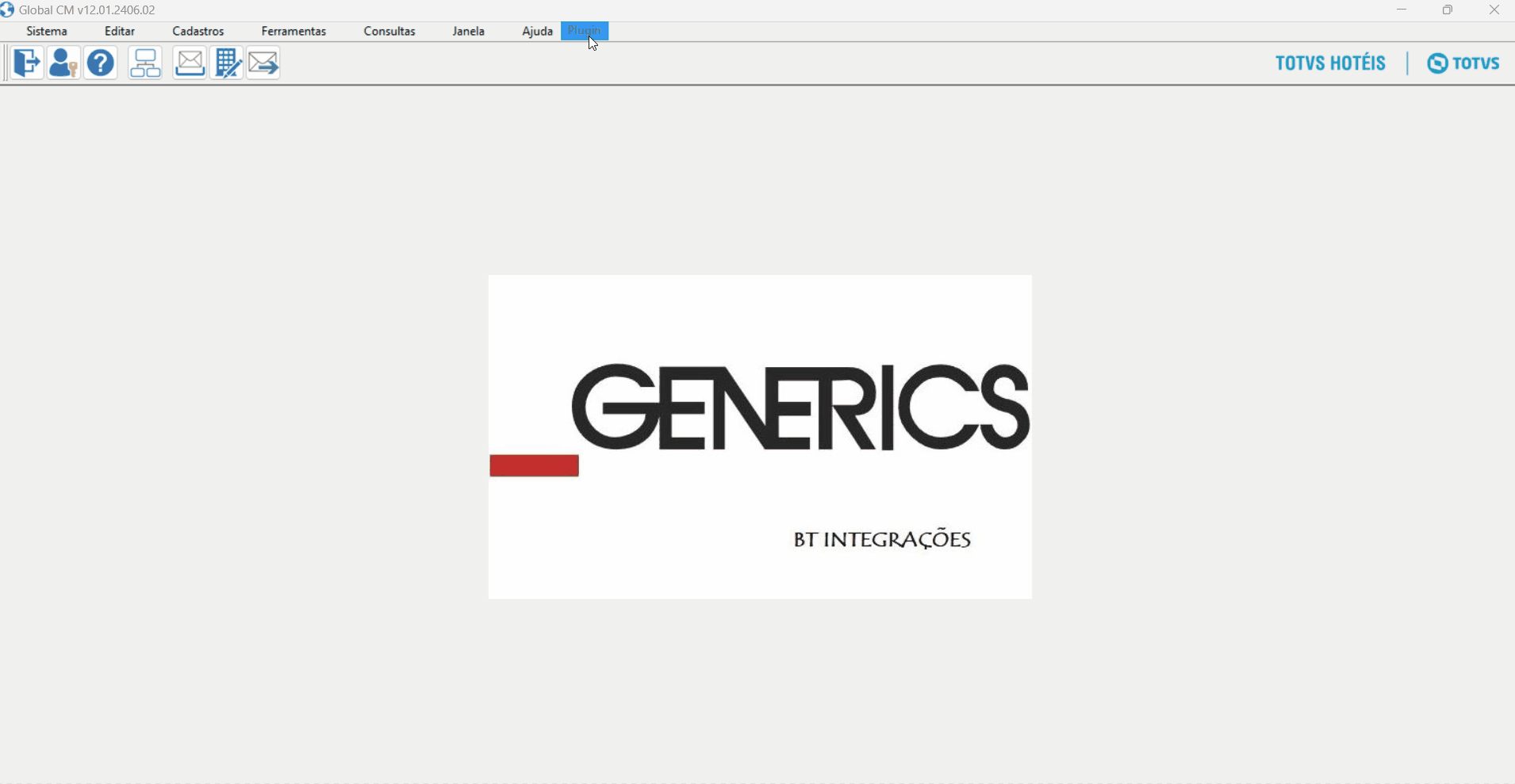
Task: Open the building with pencil icon
Action: click(x=227, y=63)
